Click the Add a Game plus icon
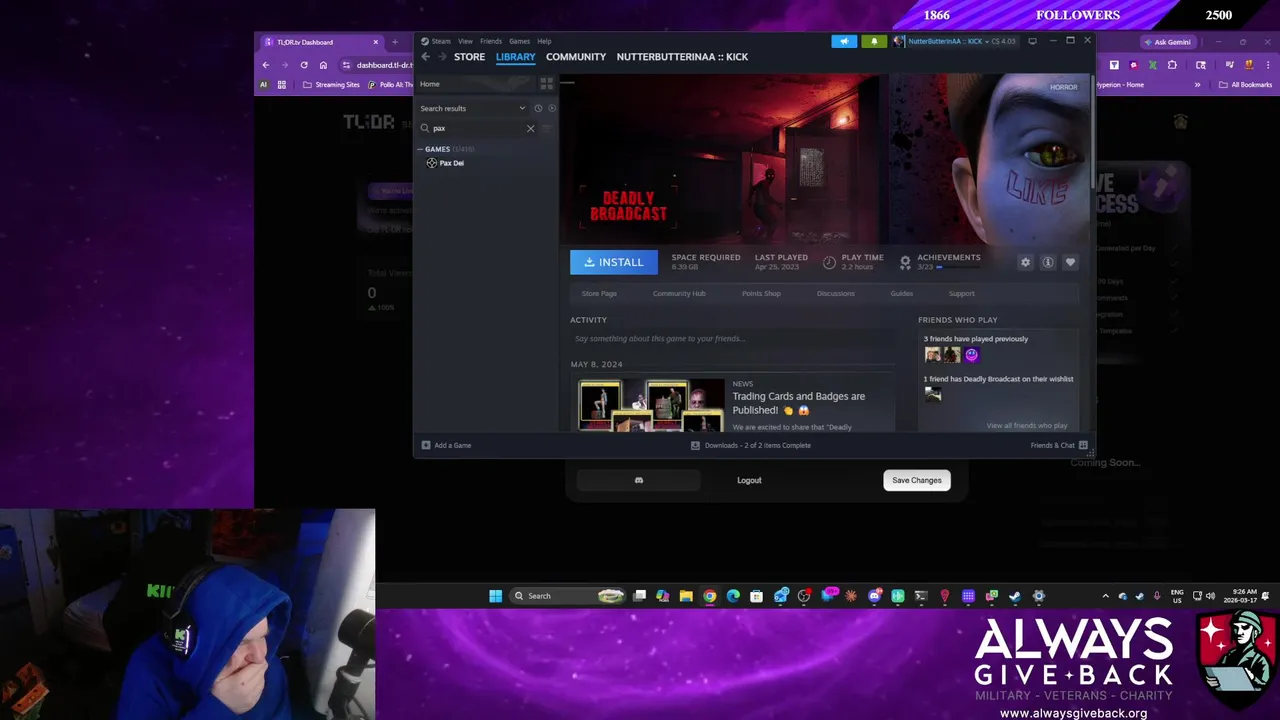 [x=426, y=445]
